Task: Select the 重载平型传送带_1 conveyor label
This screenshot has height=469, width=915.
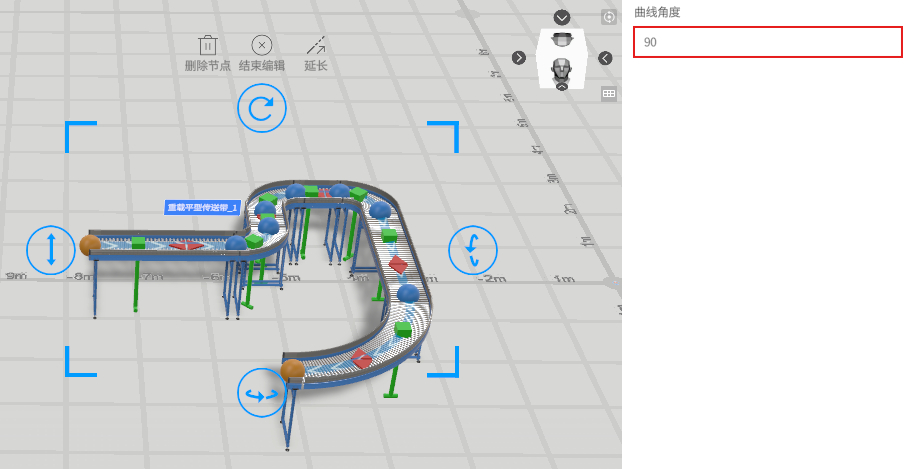Action: tap(202, 208)
